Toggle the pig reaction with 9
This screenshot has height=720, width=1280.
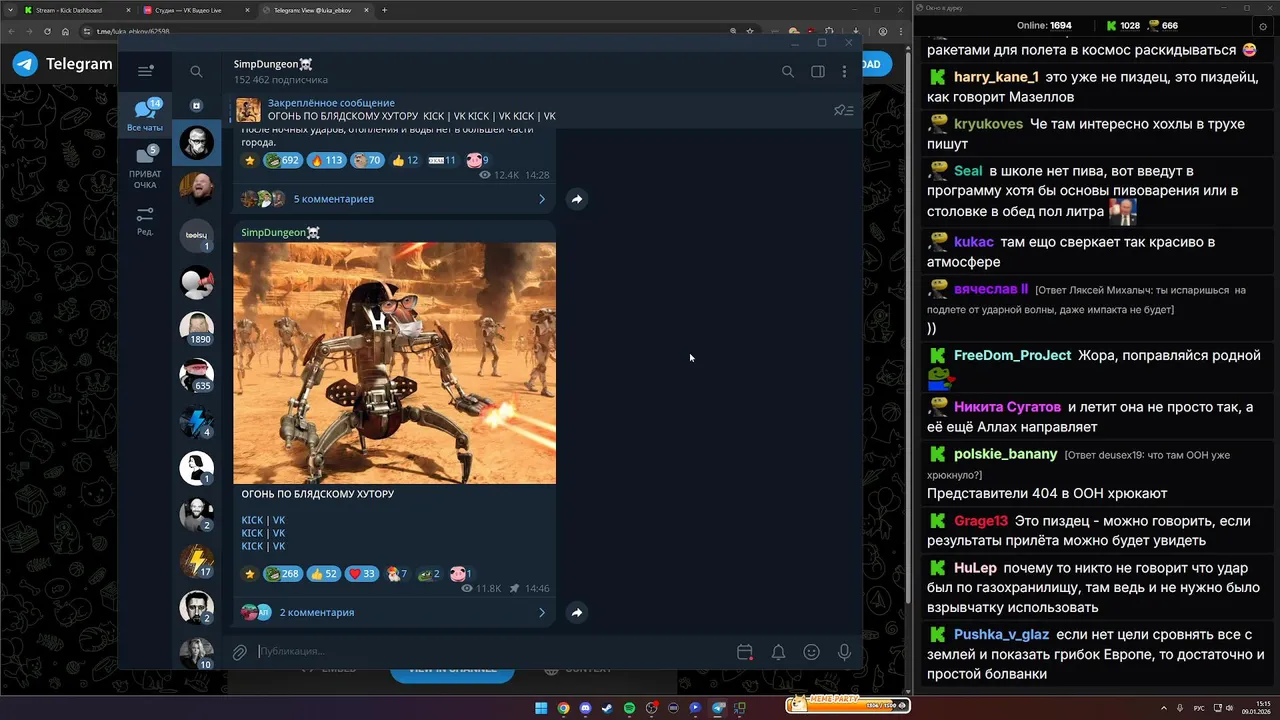tap(478, 160)
